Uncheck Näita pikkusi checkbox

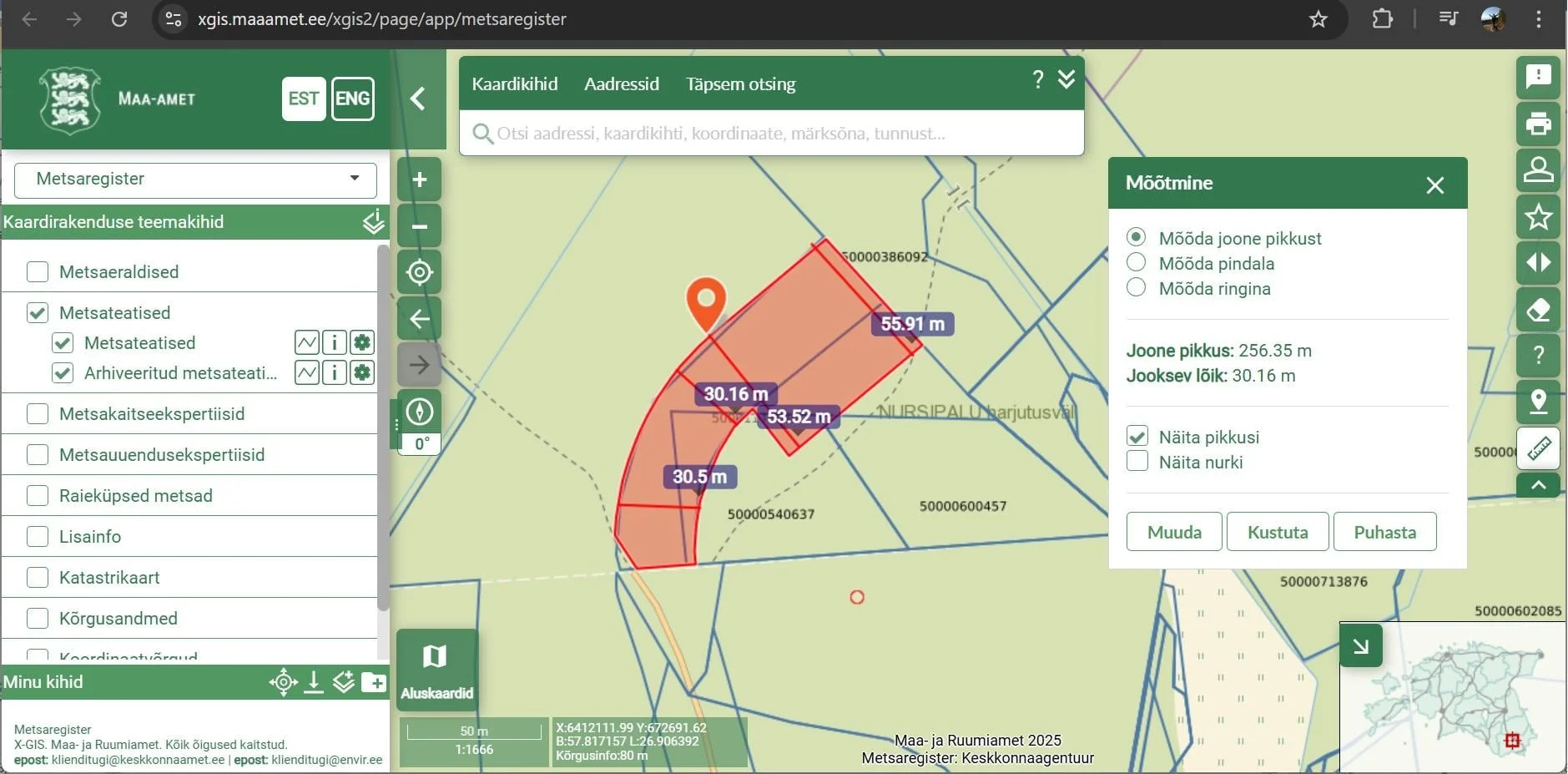[x=1137, y=436]
